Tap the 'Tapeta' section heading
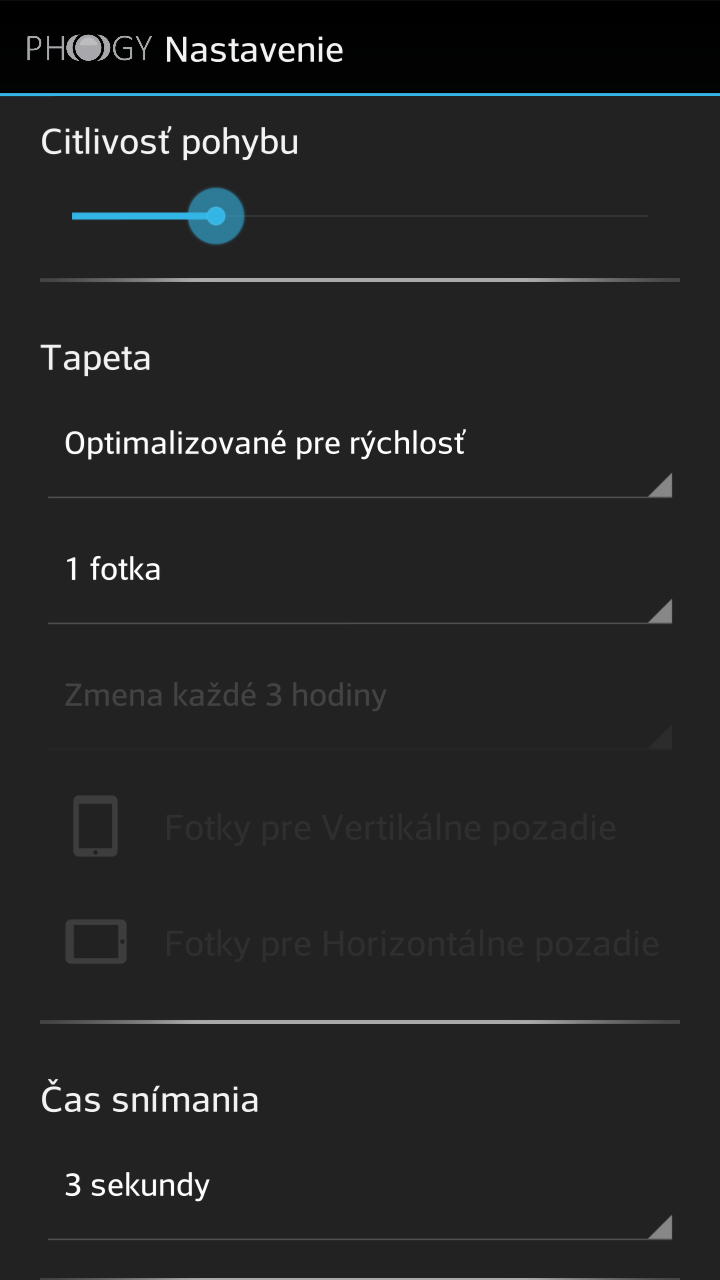Viewport: 720px width, 1280px height. pos(96,357)
